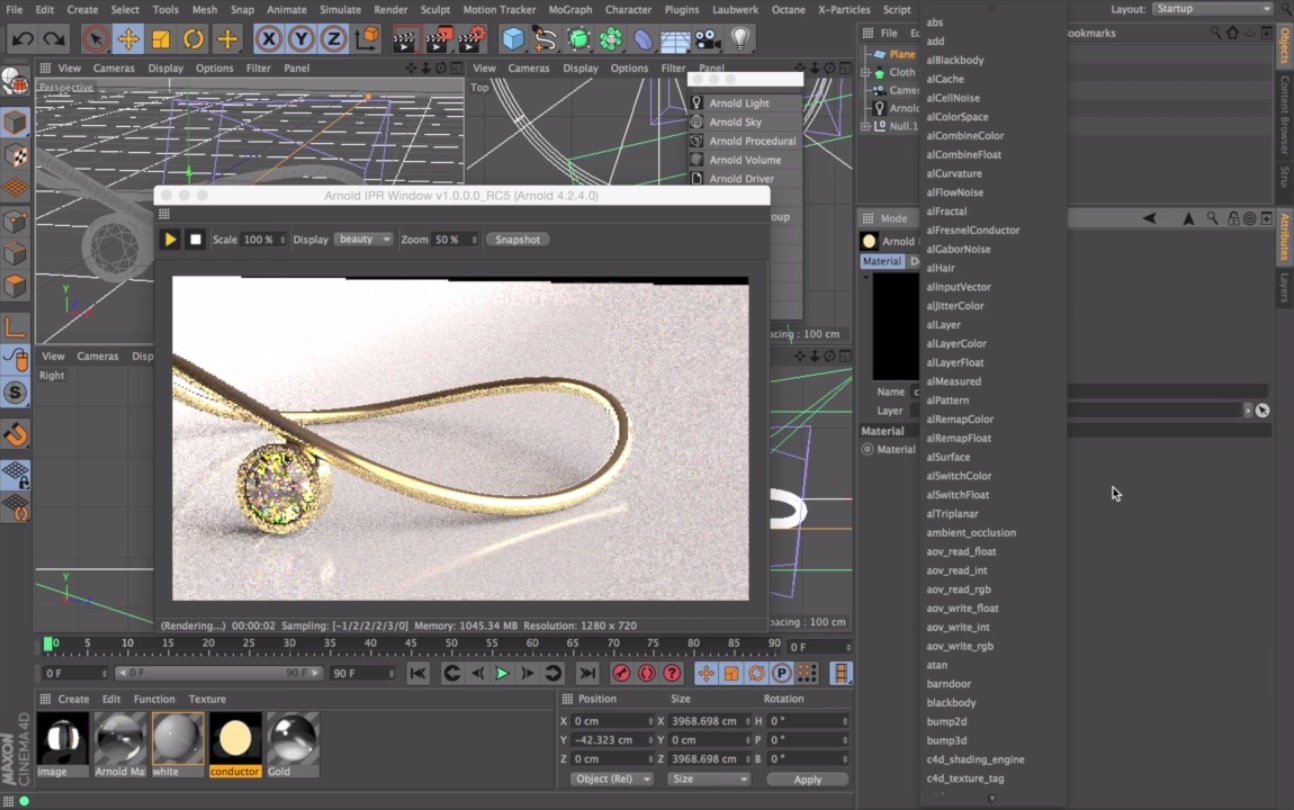Open material manager Create menu

73,699
